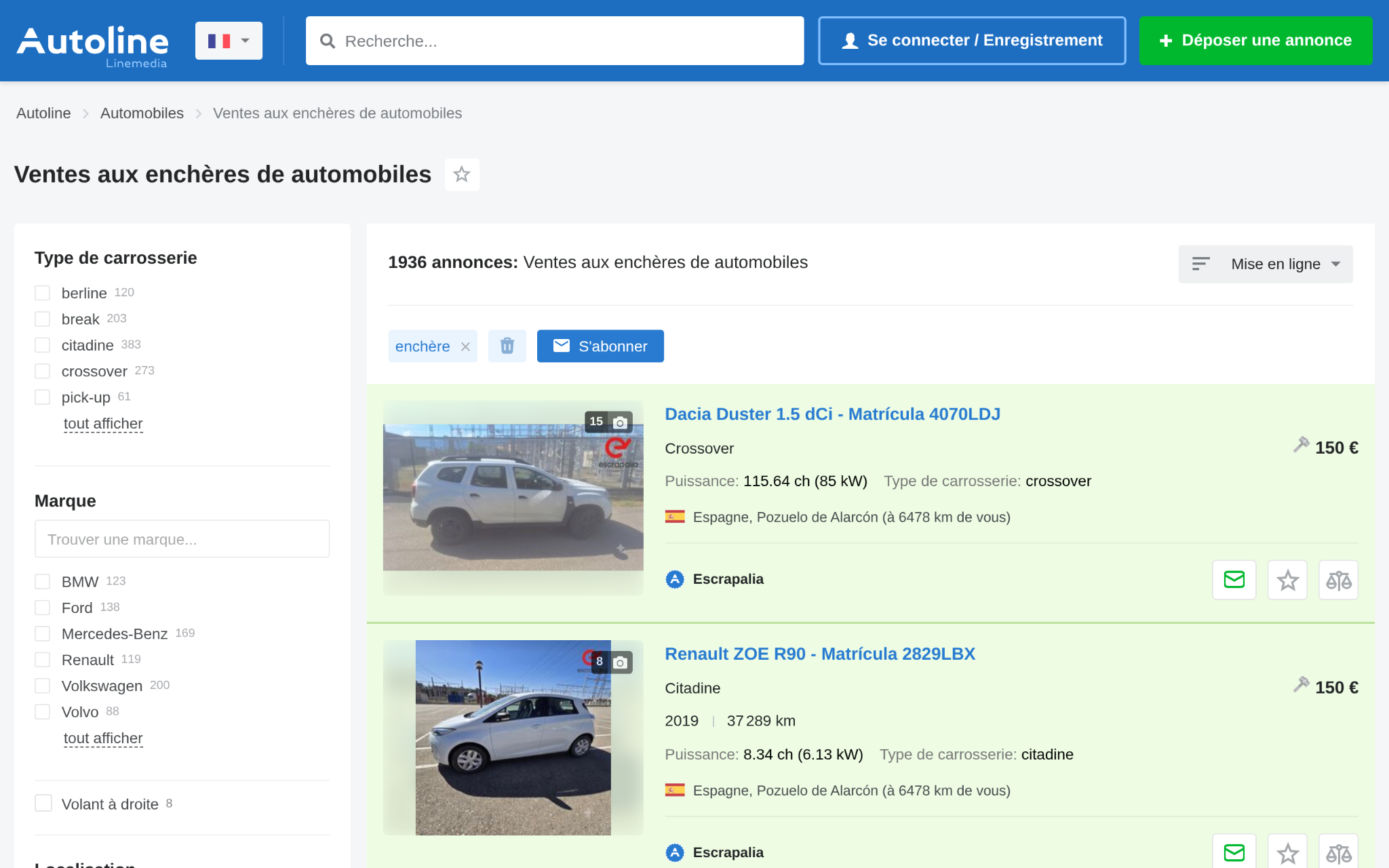Go to Autoline breadcrumb link
Image resolution: width=1389 pixels, height=868 pixels.
[43, 113]
